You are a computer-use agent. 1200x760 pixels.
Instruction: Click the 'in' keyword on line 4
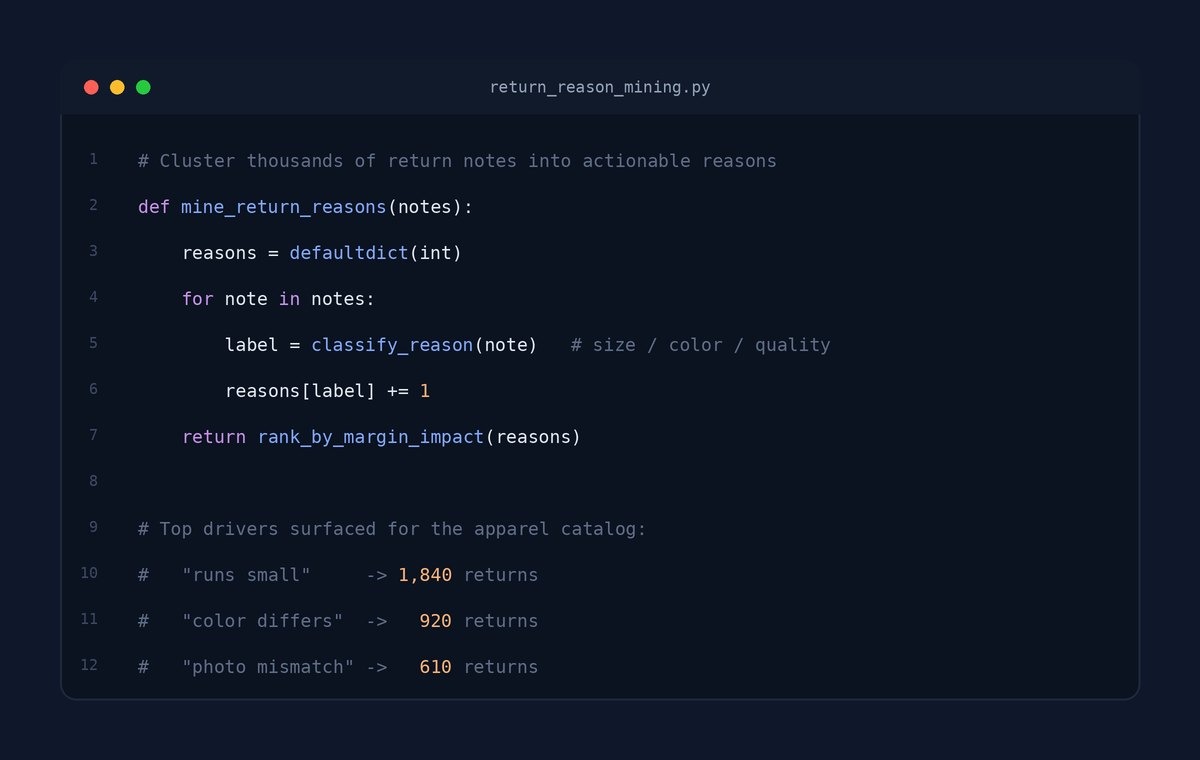click(289, 299)
